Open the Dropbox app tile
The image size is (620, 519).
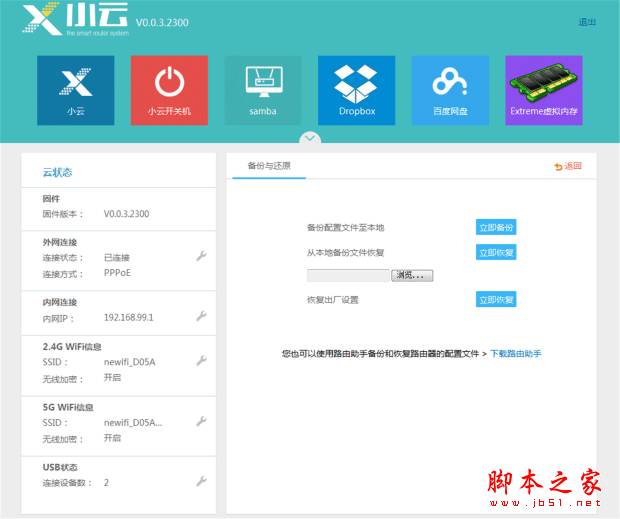click(357, 91)
